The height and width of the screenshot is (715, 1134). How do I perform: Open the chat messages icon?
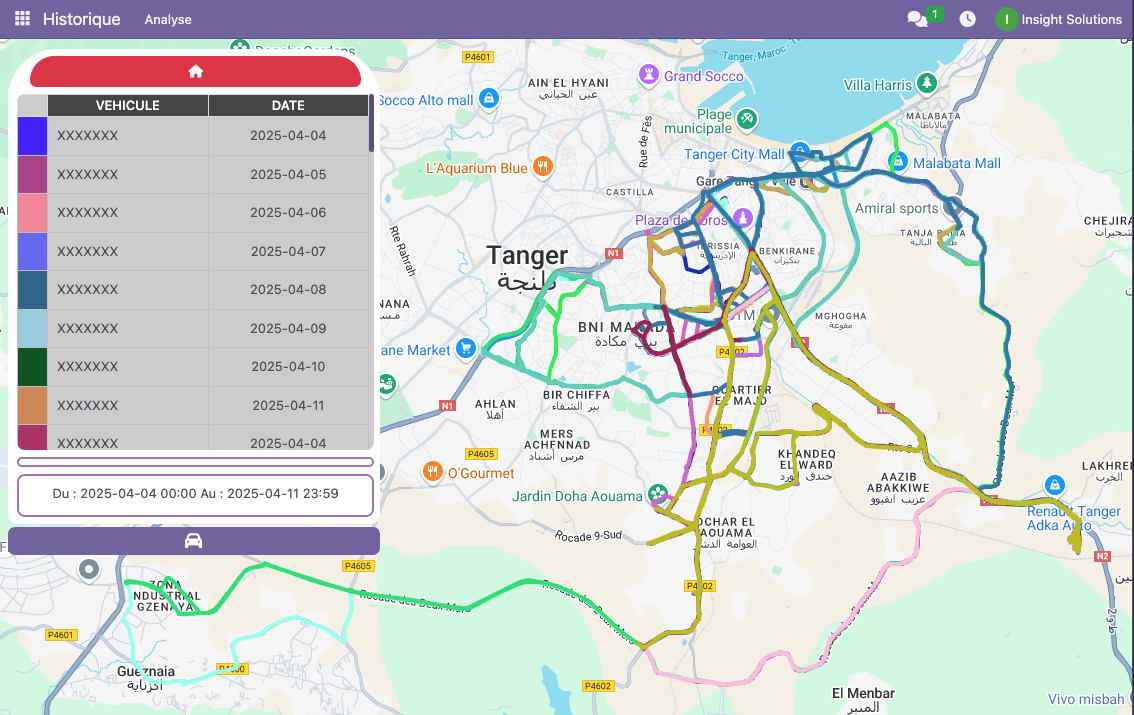(918, 19)
